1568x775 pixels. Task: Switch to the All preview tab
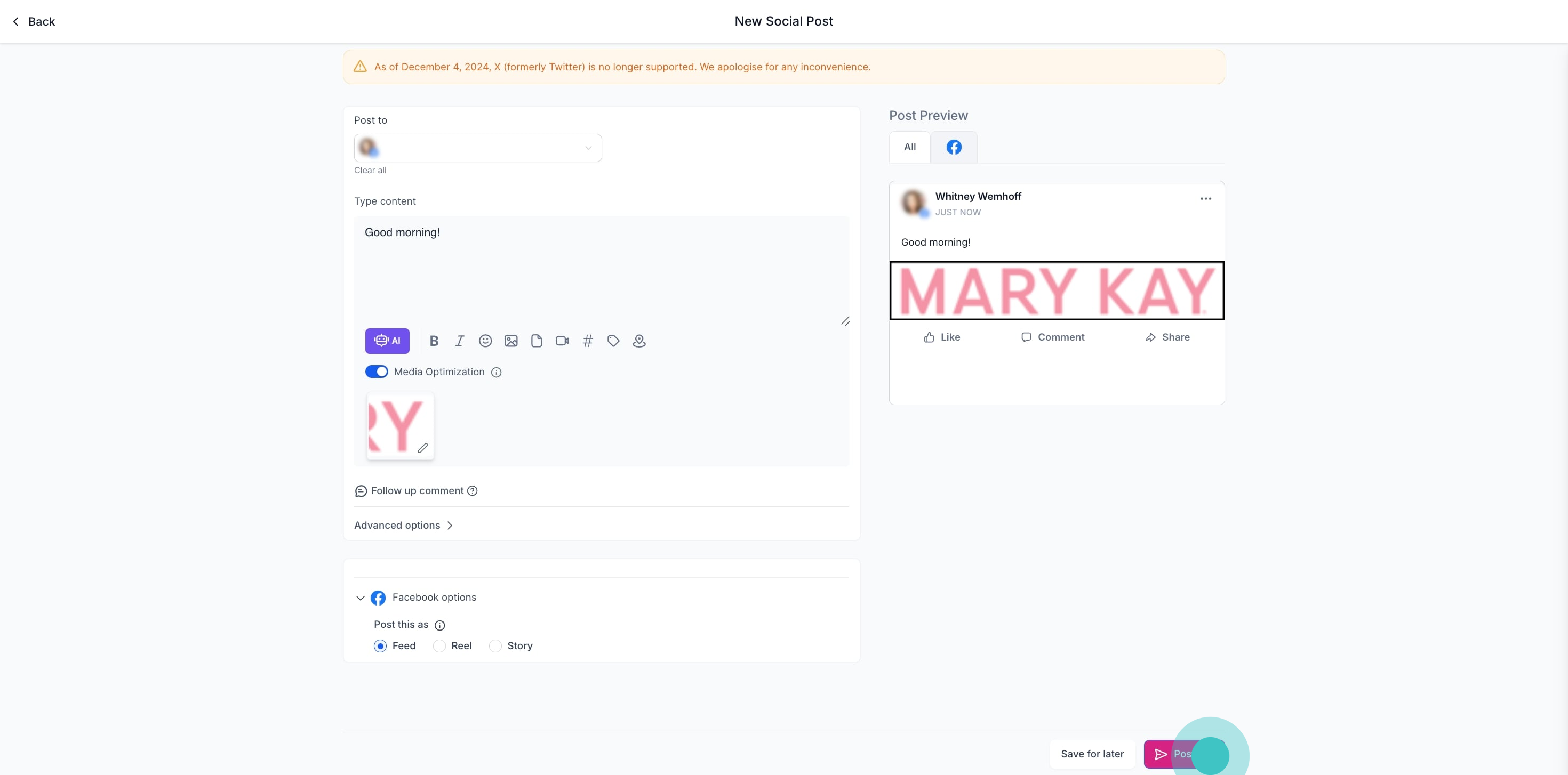[909, 147]
